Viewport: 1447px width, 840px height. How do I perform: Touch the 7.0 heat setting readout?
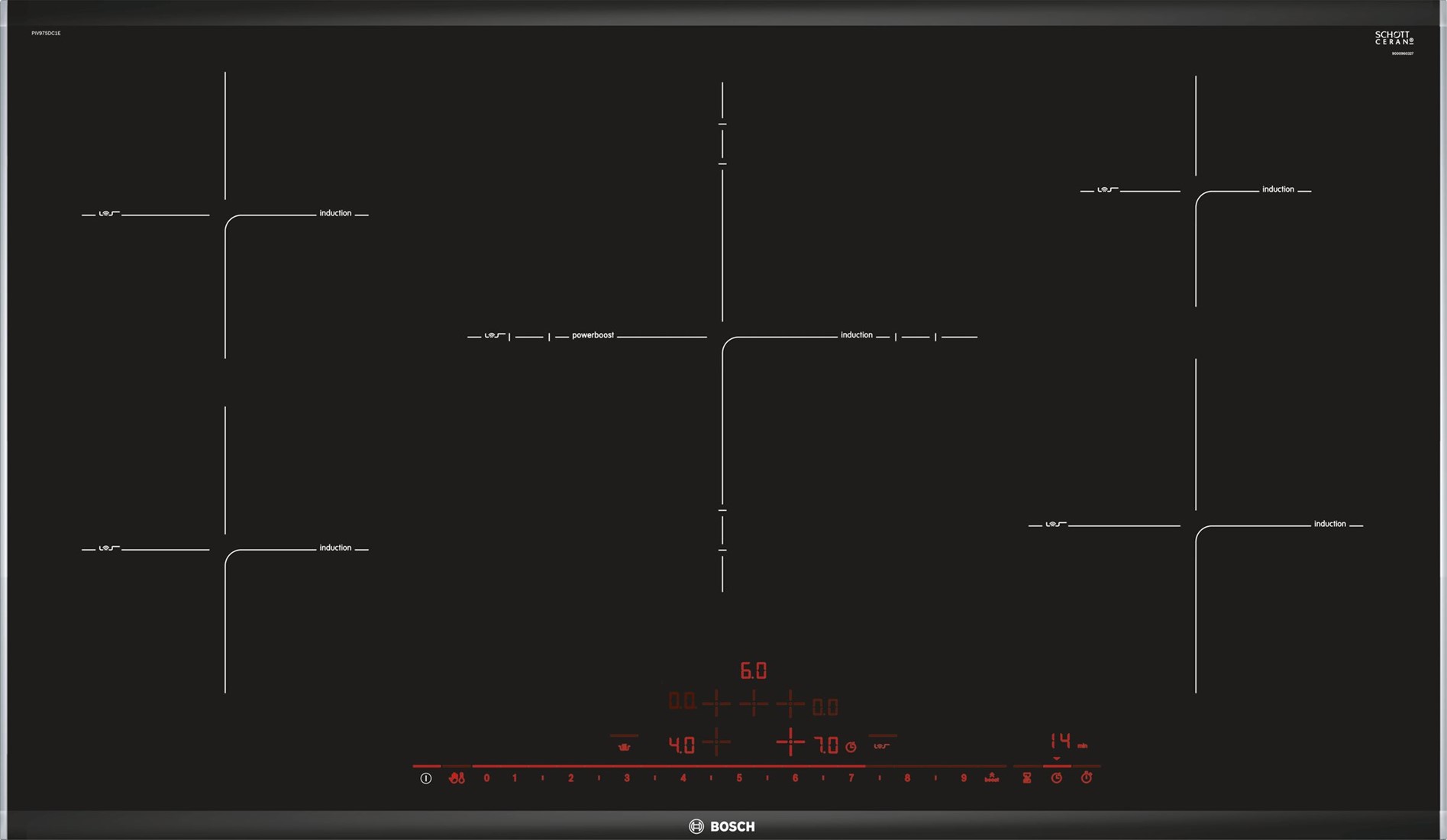coord(825,745)
